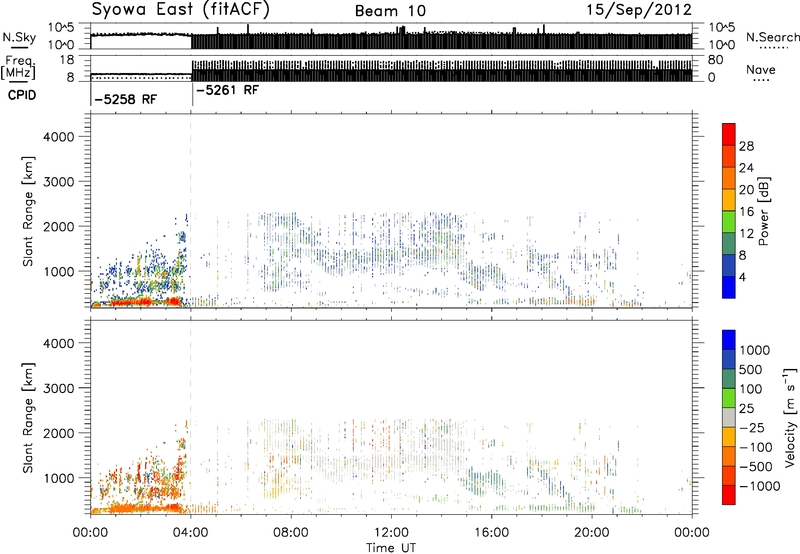Click the '-25' label on Velocity color bar
Viewport: 800px width, 554px height.
[x=752, y=428]
